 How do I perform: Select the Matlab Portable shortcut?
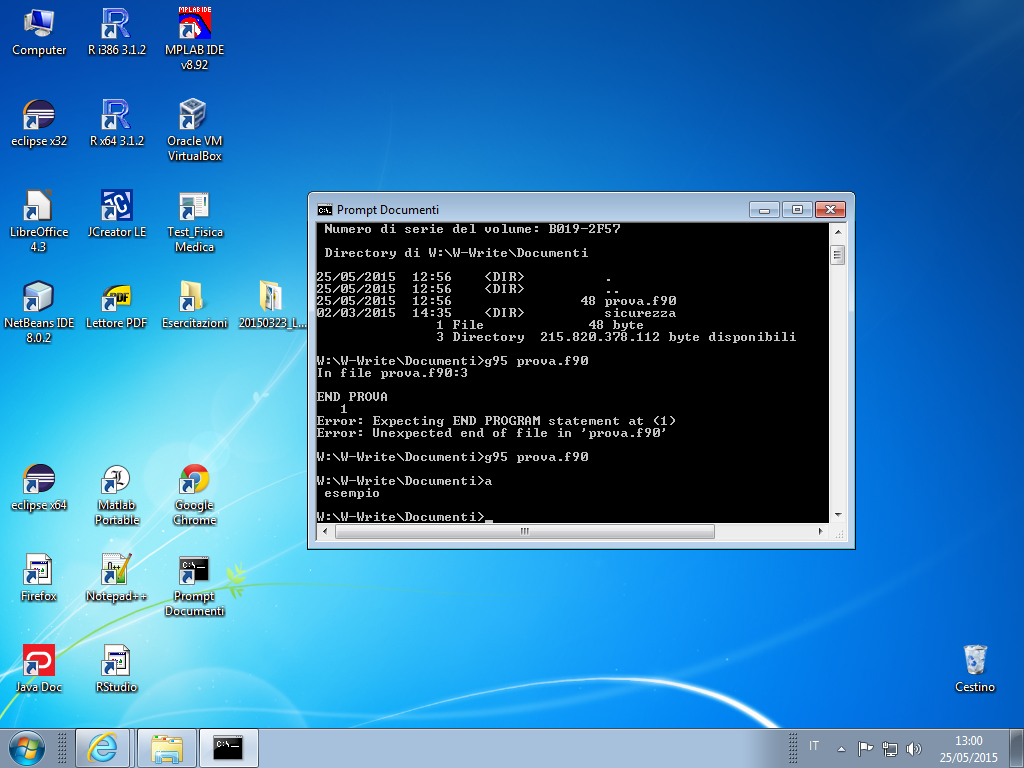[116, 480]
